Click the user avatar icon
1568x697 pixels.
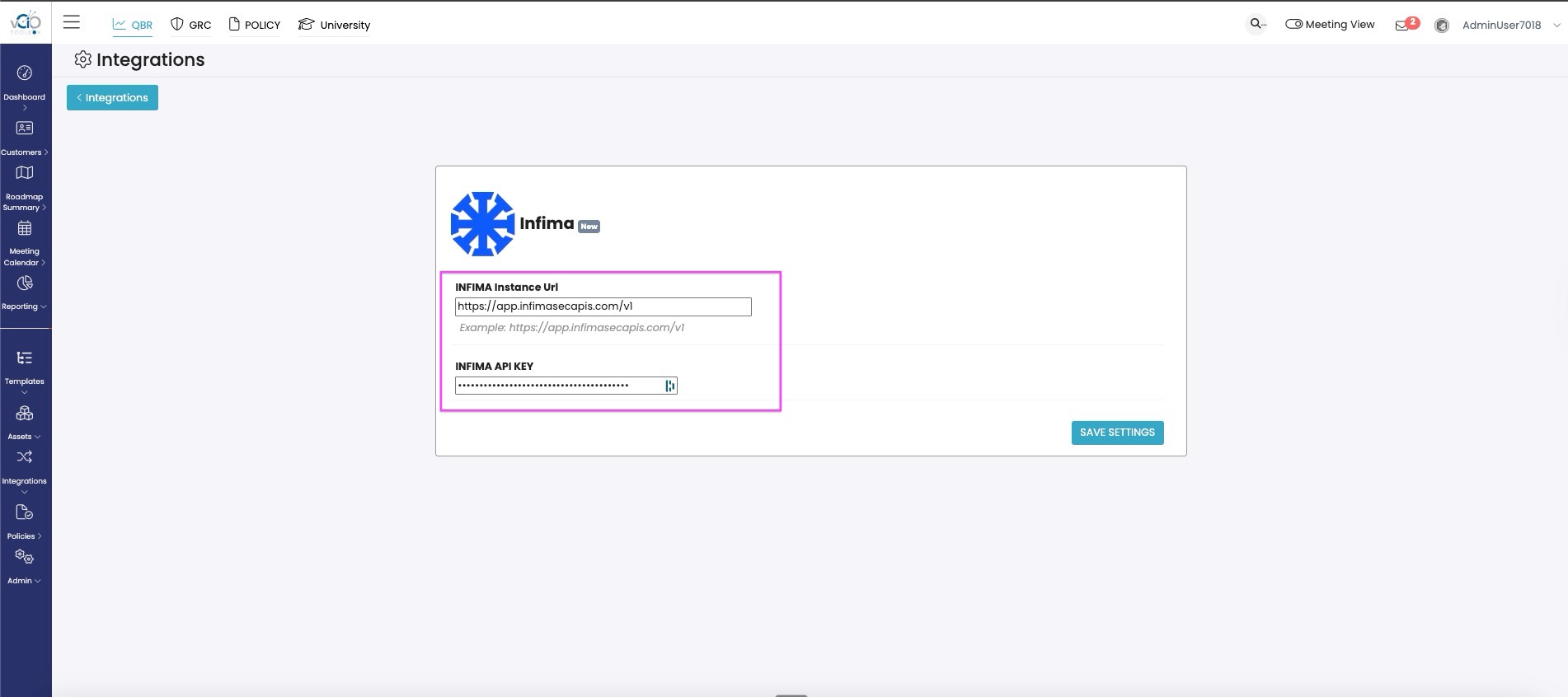[1442, 26]
